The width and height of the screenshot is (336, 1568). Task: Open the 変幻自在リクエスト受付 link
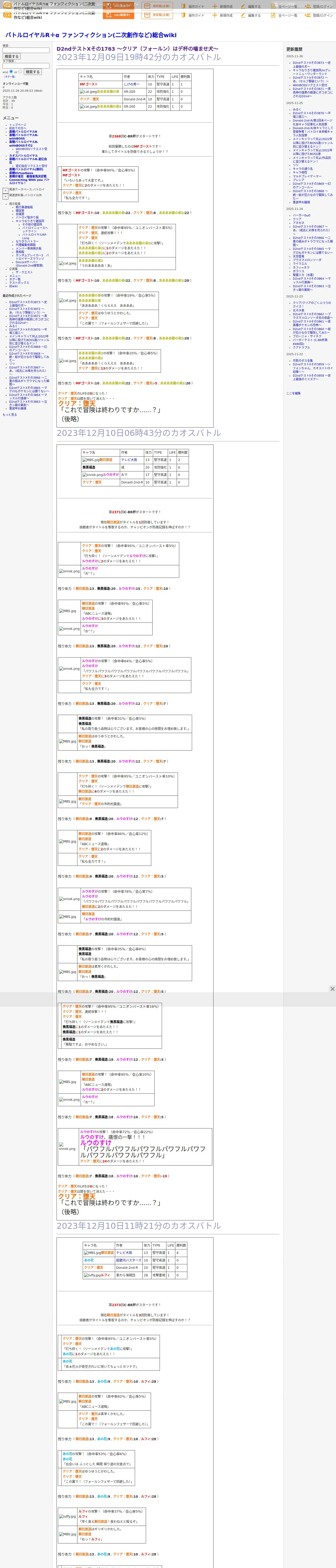31,166
